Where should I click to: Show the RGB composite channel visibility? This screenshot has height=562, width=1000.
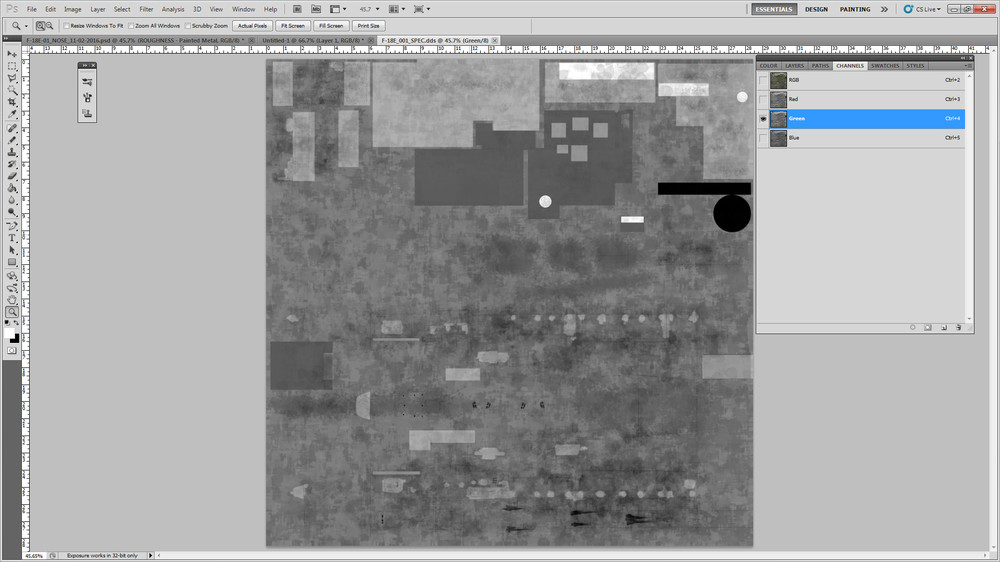point(763,80)
